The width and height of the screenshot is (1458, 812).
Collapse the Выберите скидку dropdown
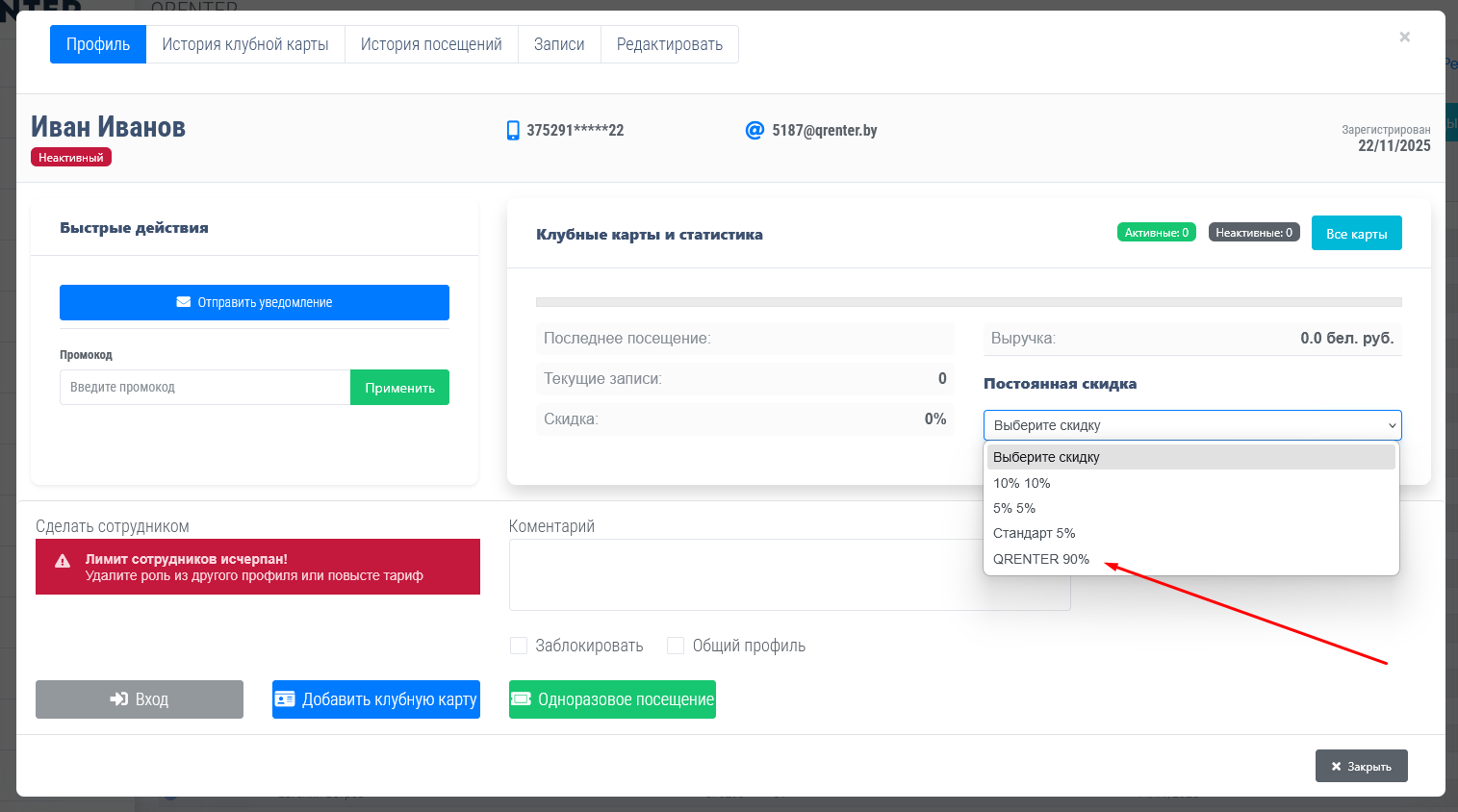pos(1191,425)
